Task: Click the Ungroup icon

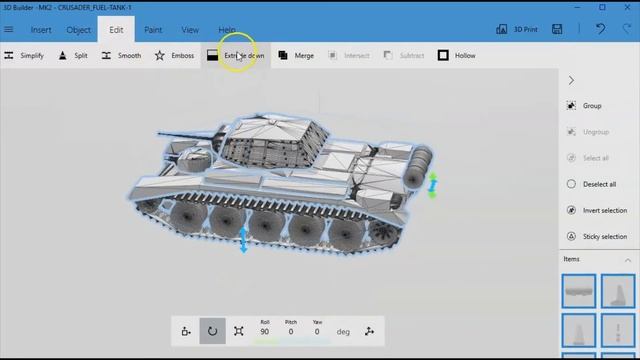Action: pyautogui.click(x=571, y=132)
